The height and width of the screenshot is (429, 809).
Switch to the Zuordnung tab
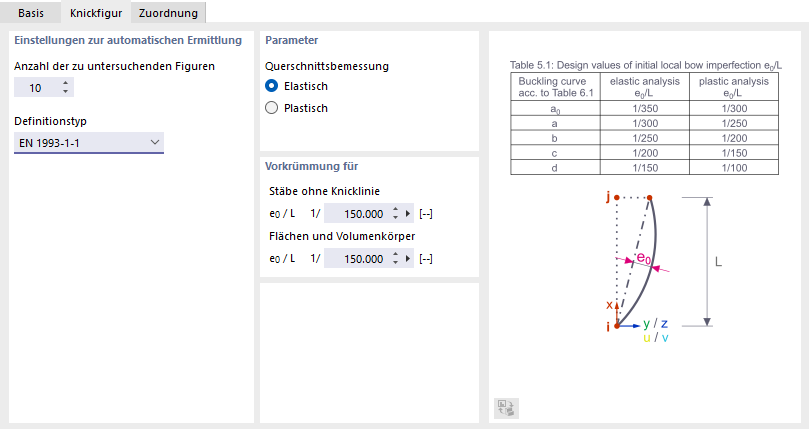pos(168,13)
